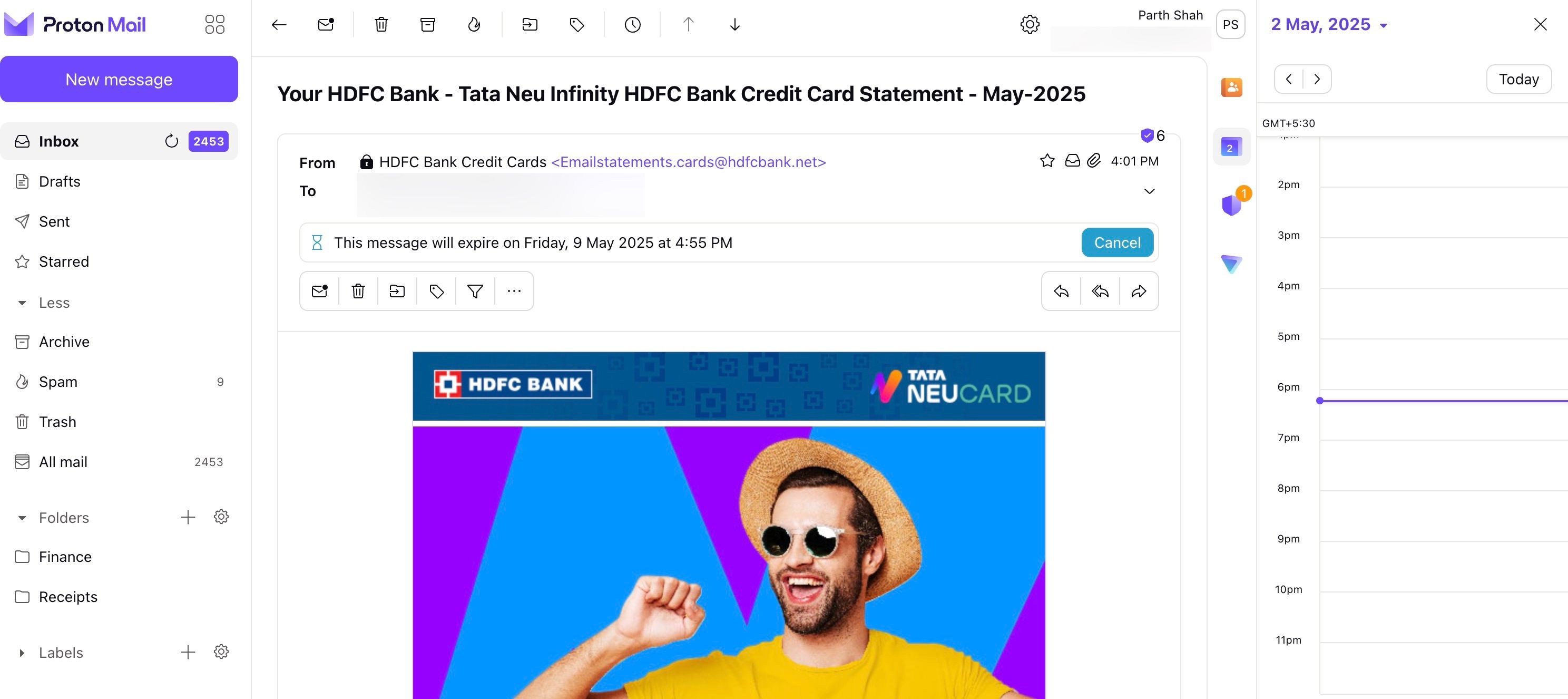Viewport: 1568px width, 699px height.
Task: Expand recipient details chevron
Action: point(1149,191)
